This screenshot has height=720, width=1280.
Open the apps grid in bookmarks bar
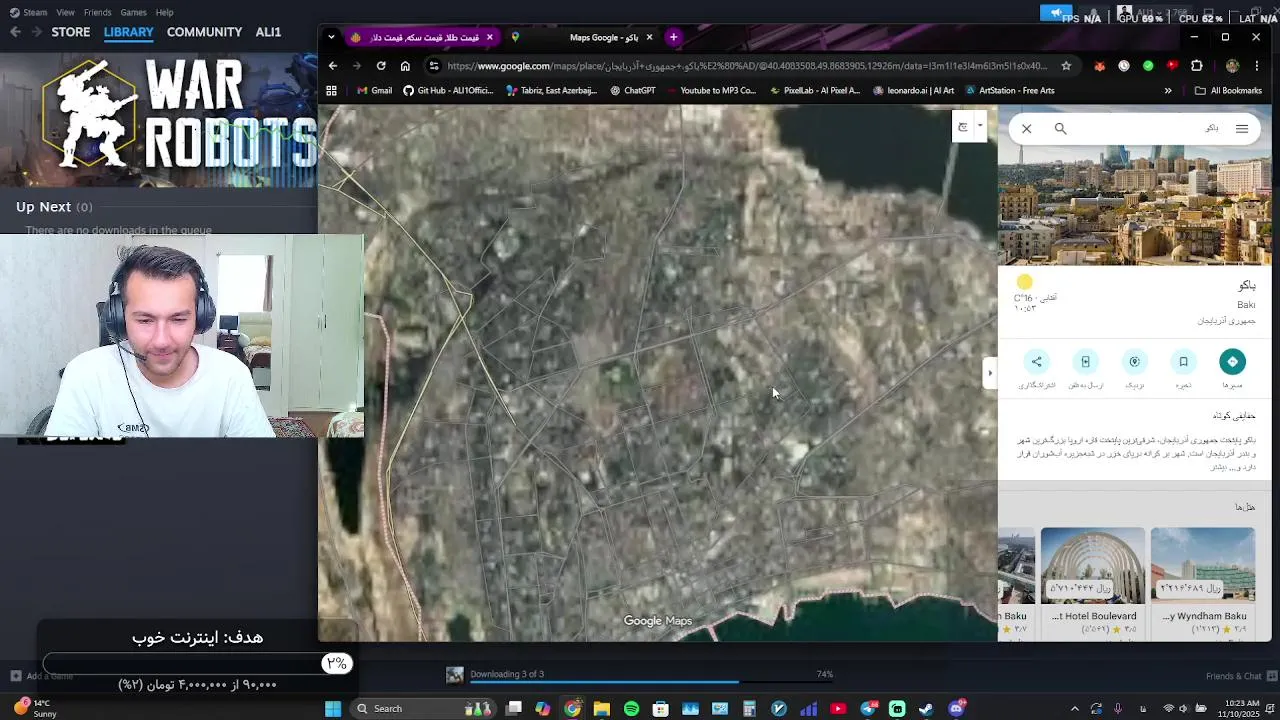click(x=331, y=90)
